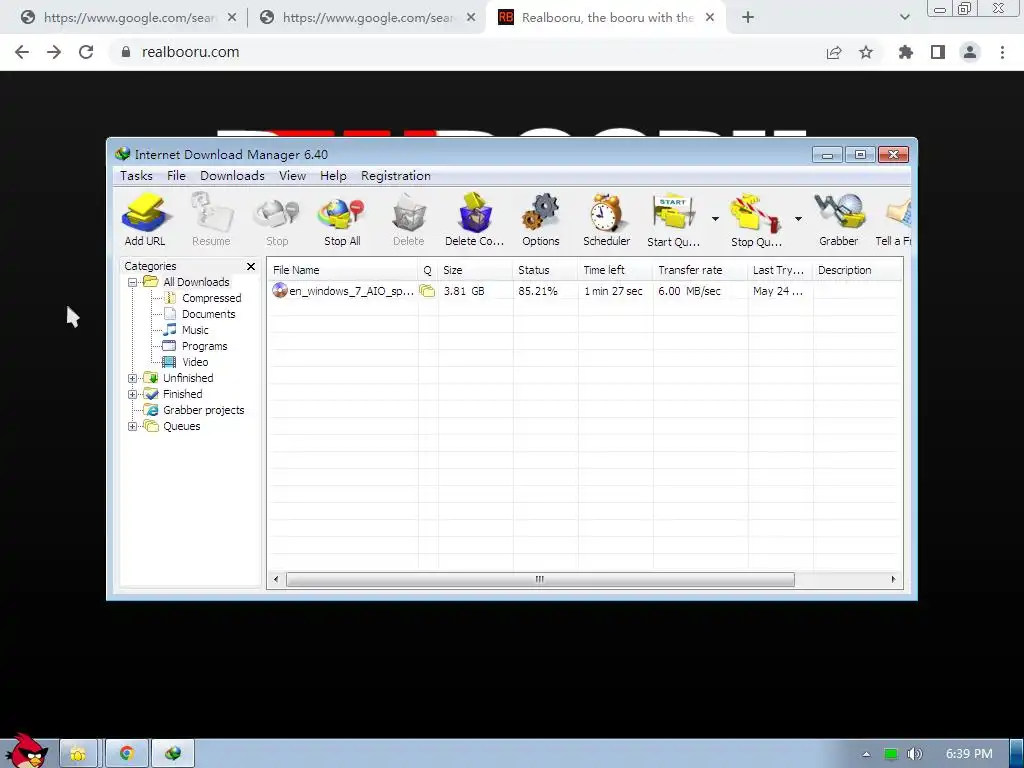Click the Chrome icon in taskbar
This screenshot has width=1024, height=768.
[x=127, y=754]
